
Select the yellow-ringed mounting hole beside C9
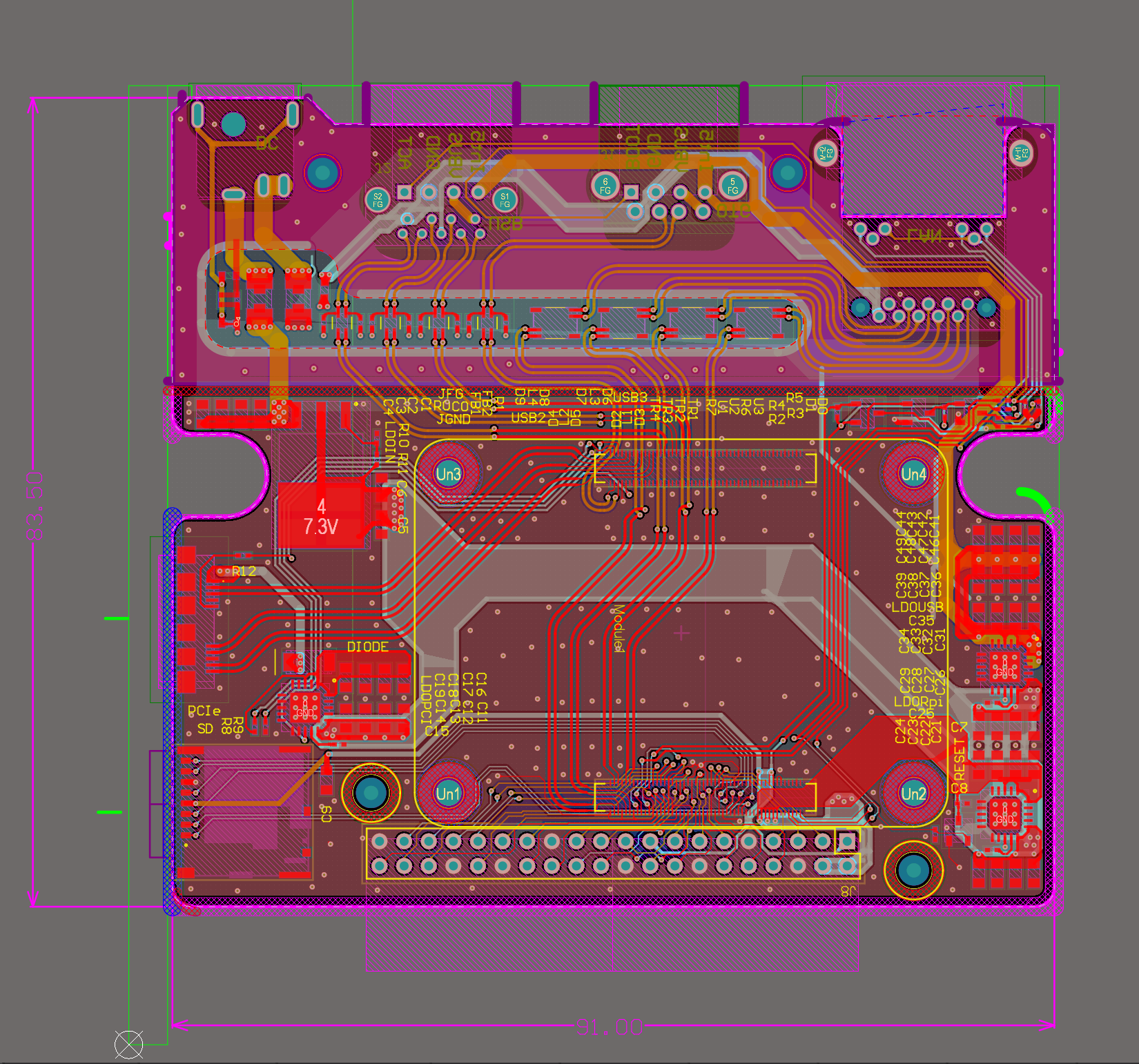[371, 793]
